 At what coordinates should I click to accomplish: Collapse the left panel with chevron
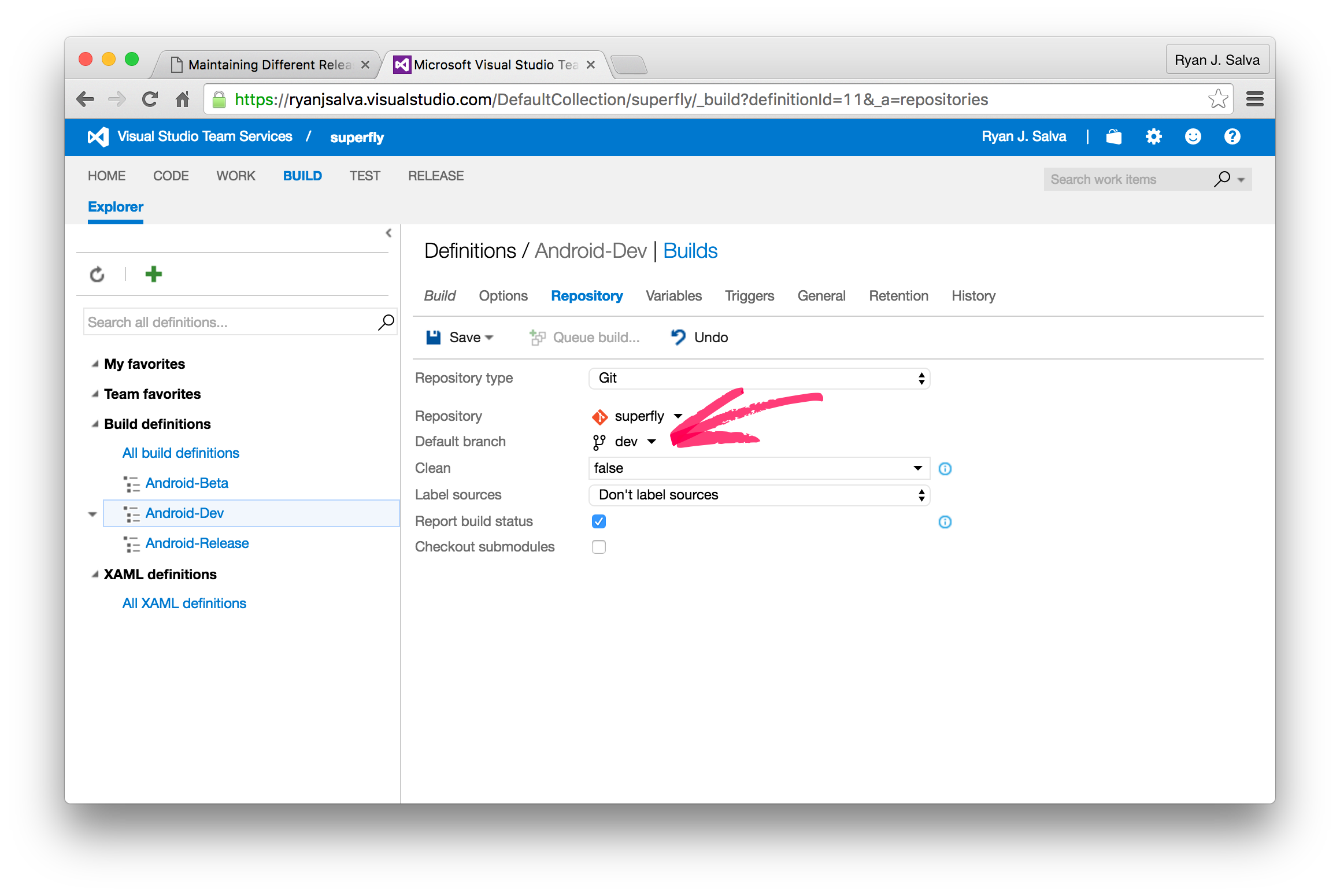388,233
